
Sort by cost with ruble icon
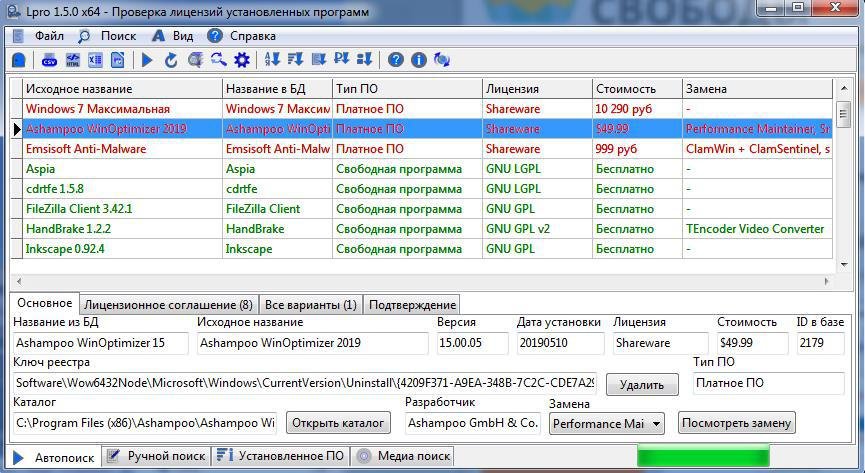click(x=341, y=60)
